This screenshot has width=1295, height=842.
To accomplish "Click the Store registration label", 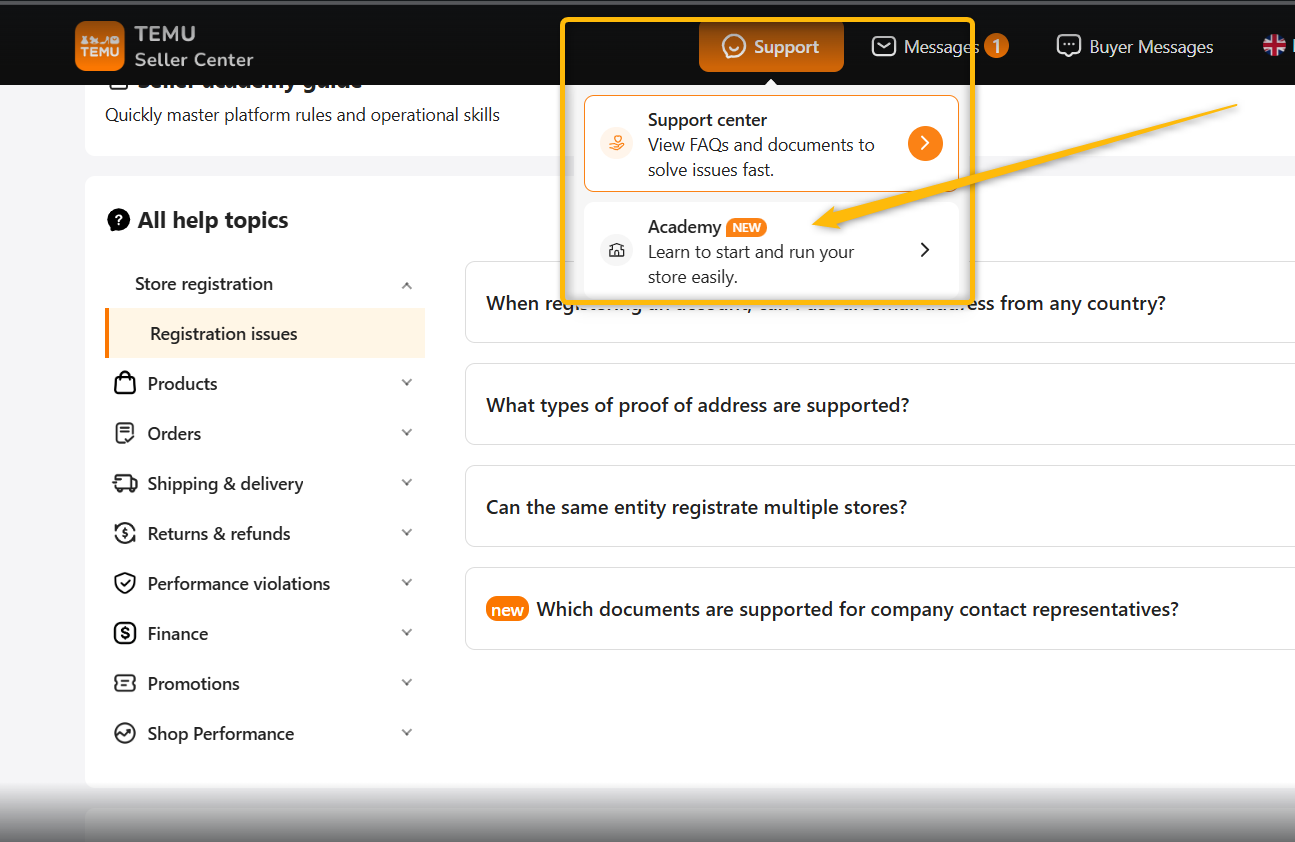I will (x=204, y=284).
